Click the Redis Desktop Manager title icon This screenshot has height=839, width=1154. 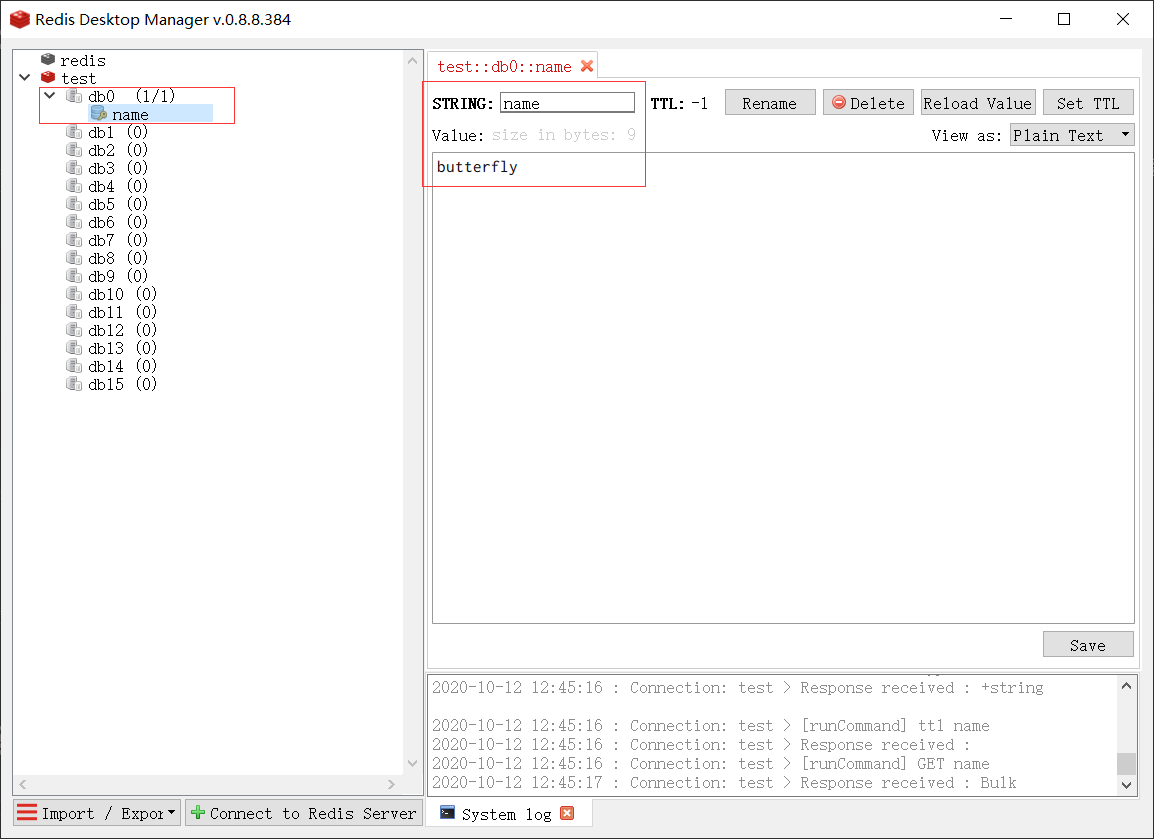[19, 19]
